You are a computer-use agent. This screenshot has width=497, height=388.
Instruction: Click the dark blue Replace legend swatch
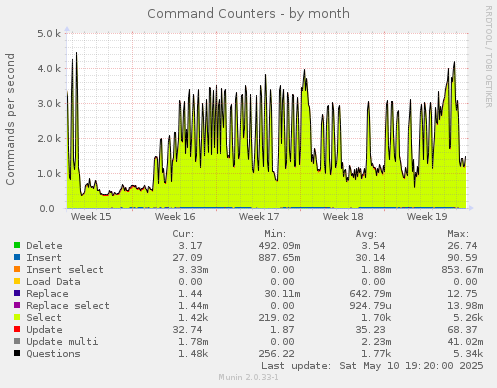(x=17, y=293)
